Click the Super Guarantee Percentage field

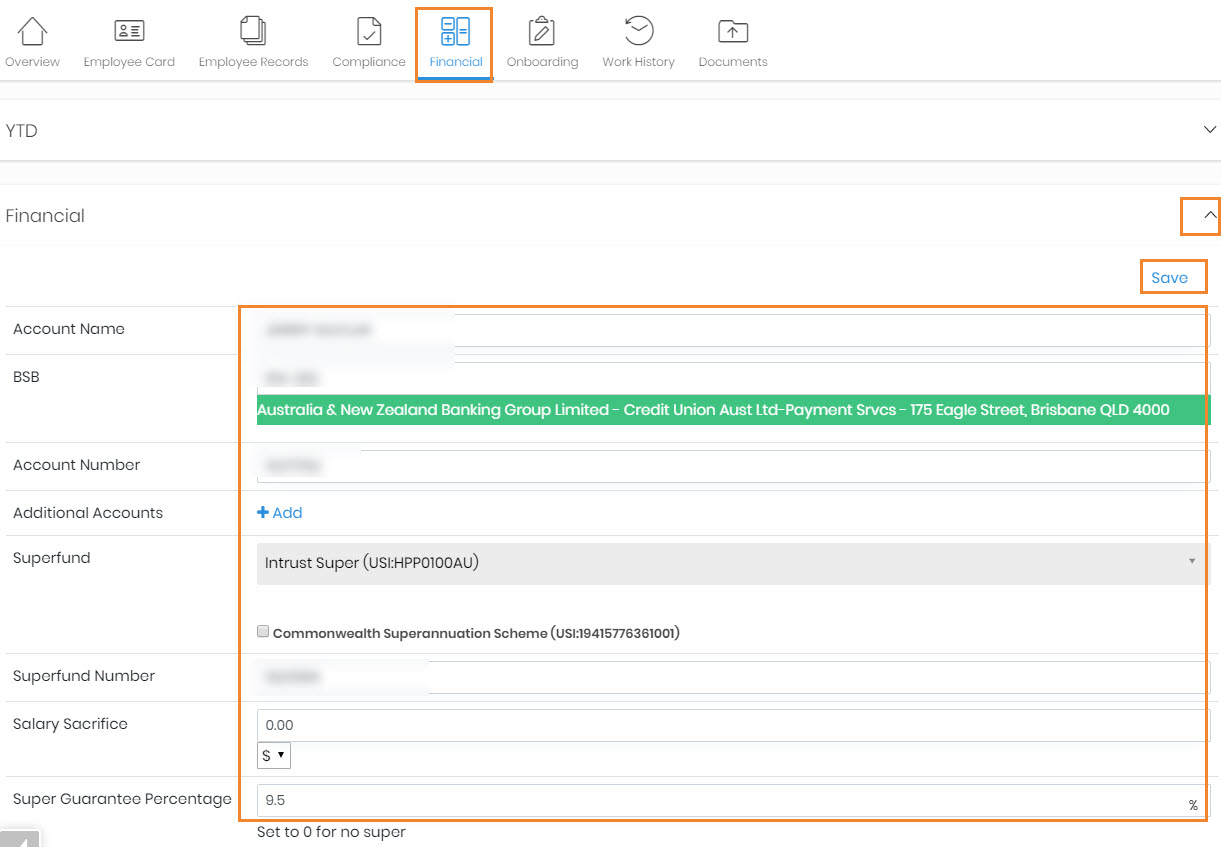pyautogui.click(x=720, y=800)
